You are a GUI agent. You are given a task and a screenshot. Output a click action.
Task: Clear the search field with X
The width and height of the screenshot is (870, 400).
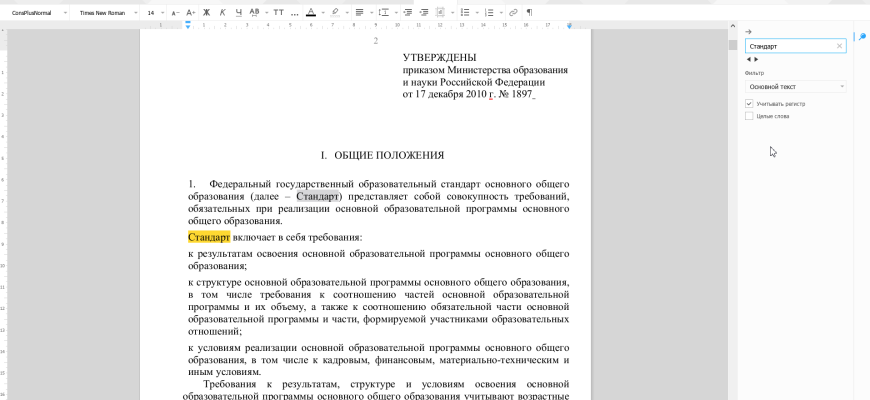pos(839,46)
